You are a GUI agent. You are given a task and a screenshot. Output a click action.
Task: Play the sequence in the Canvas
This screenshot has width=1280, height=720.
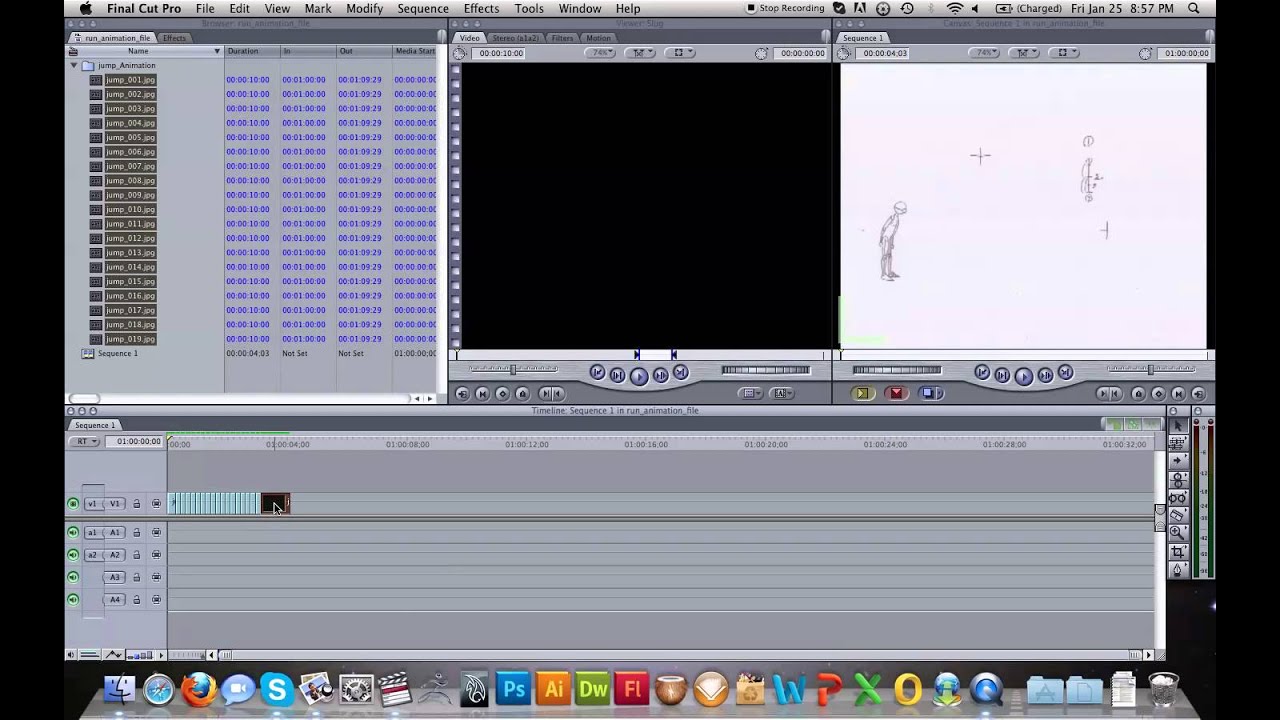pos(1023,376)
